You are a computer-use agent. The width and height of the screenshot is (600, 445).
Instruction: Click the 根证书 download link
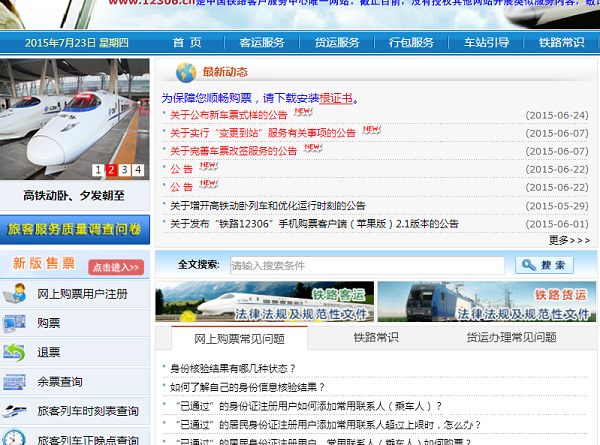[336, 98]
